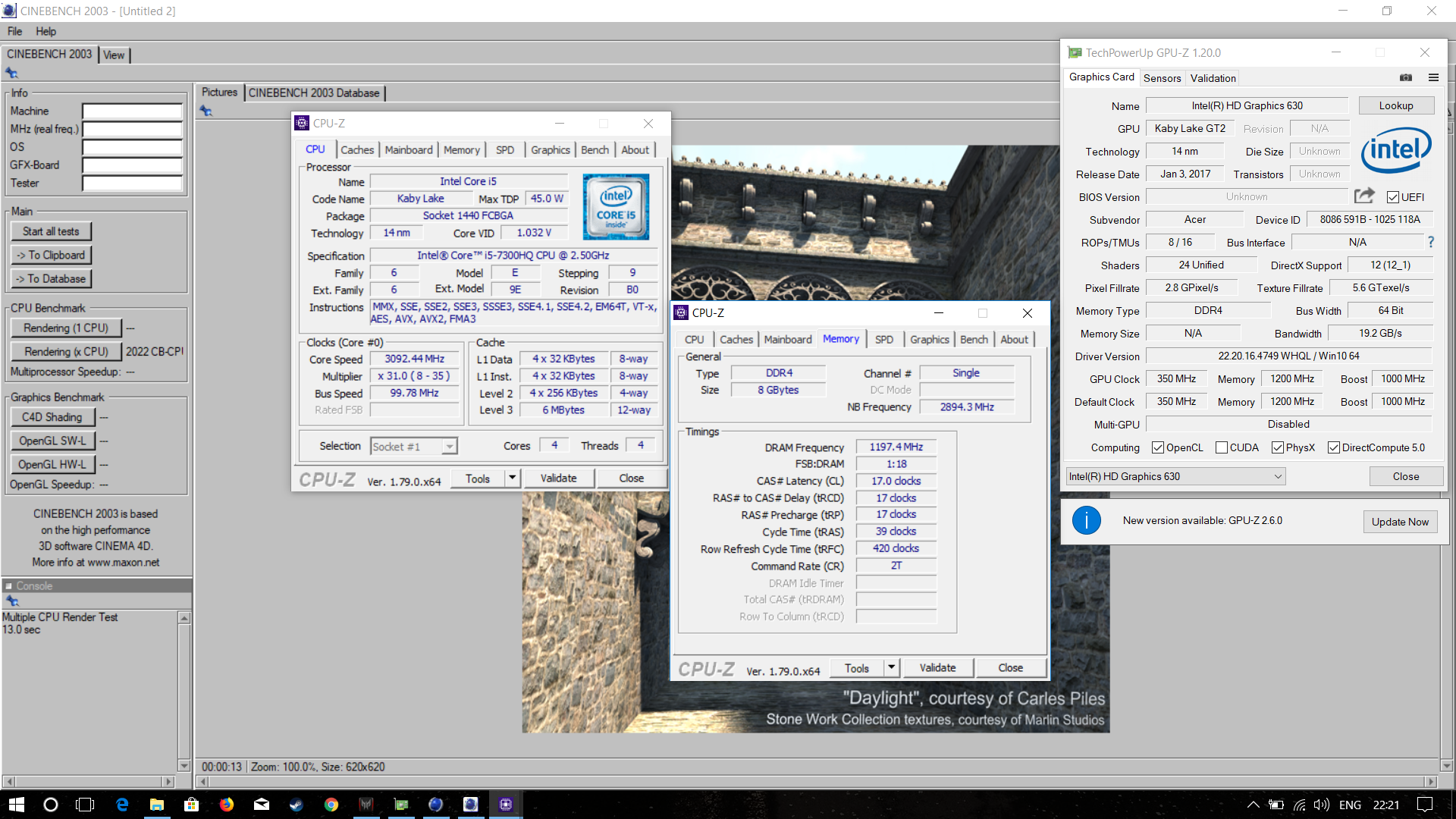1456x819 pixels.
Task: Click the Rendering (1 CPU) button
Action: pyautogui.click(x=66, y=328)
